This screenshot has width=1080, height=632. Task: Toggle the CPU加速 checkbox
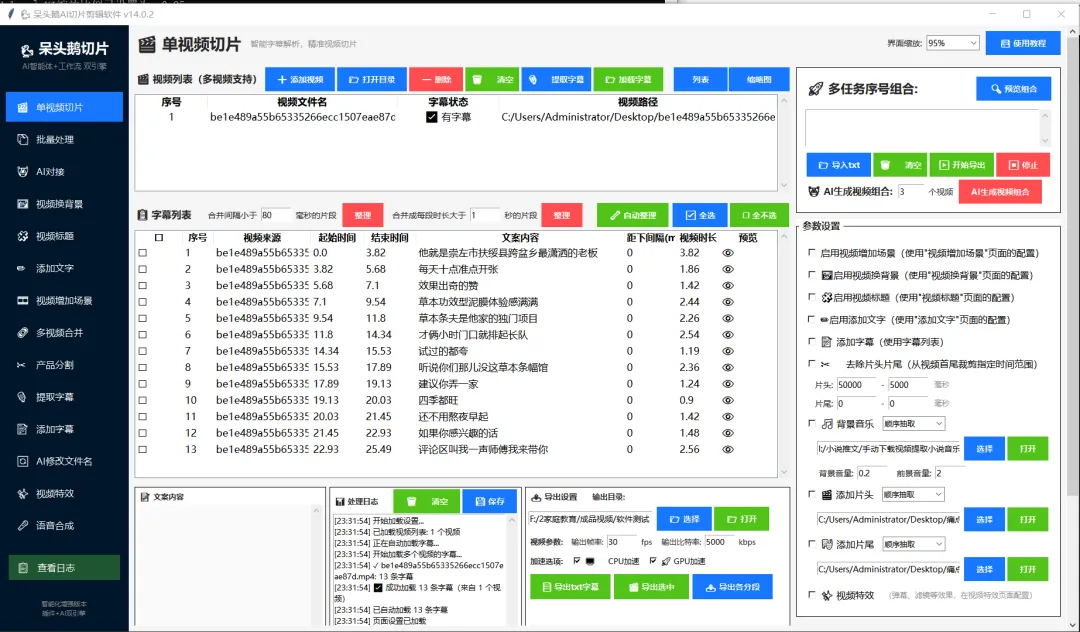coord(577,561)
